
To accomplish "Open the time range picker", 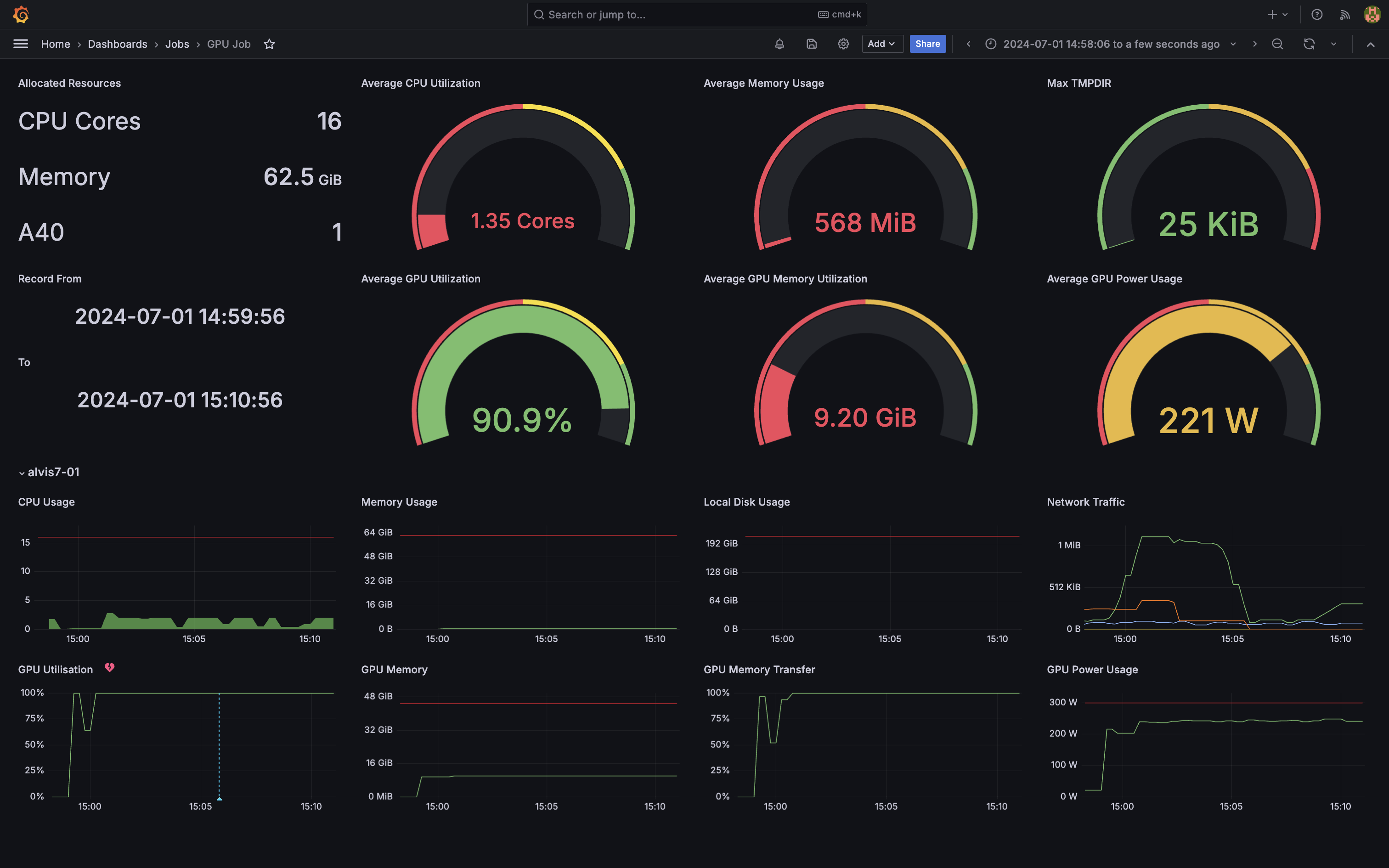I will coord(1111,44).
